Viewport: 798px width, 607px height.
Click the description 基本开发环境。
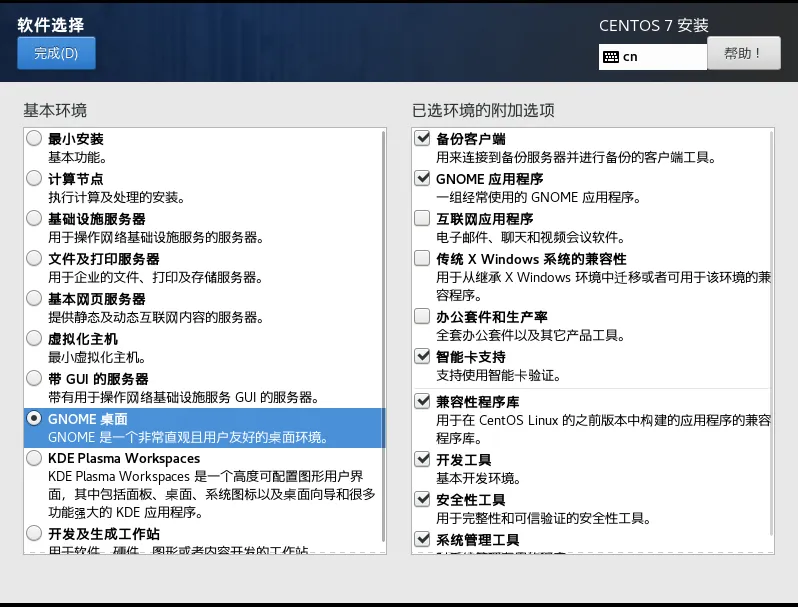(x=479, y=478)
